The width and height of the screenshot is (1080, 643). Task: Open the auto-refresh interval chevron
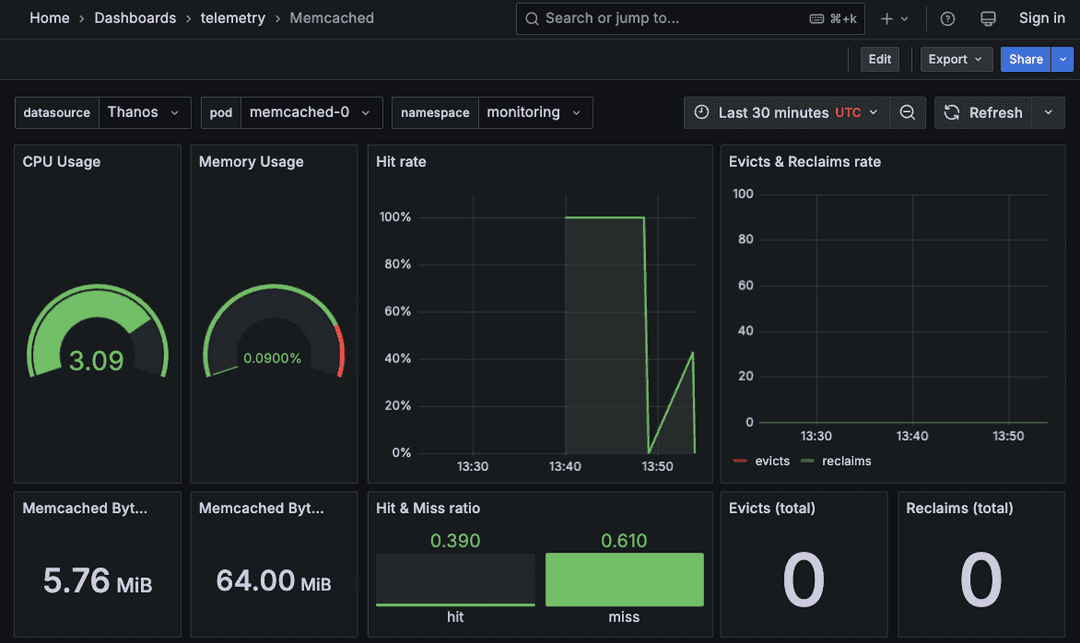tap(1048, 112)
